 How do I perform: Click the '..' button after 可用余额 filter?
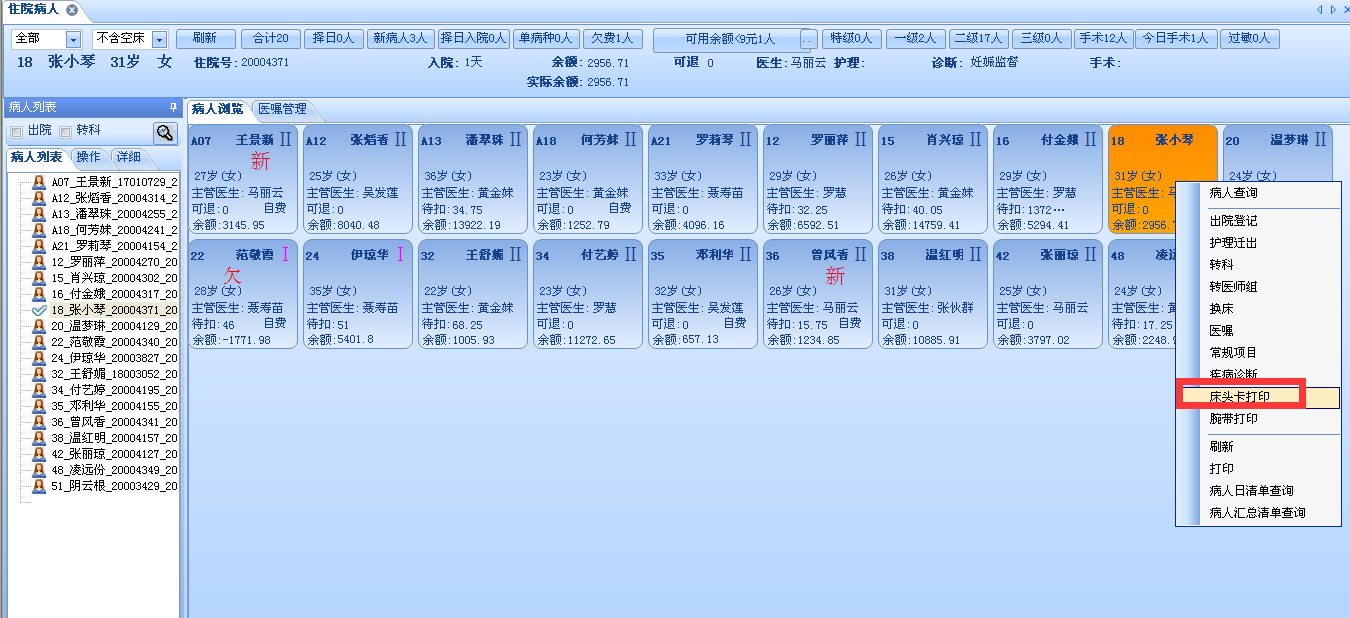click(808, 39)
